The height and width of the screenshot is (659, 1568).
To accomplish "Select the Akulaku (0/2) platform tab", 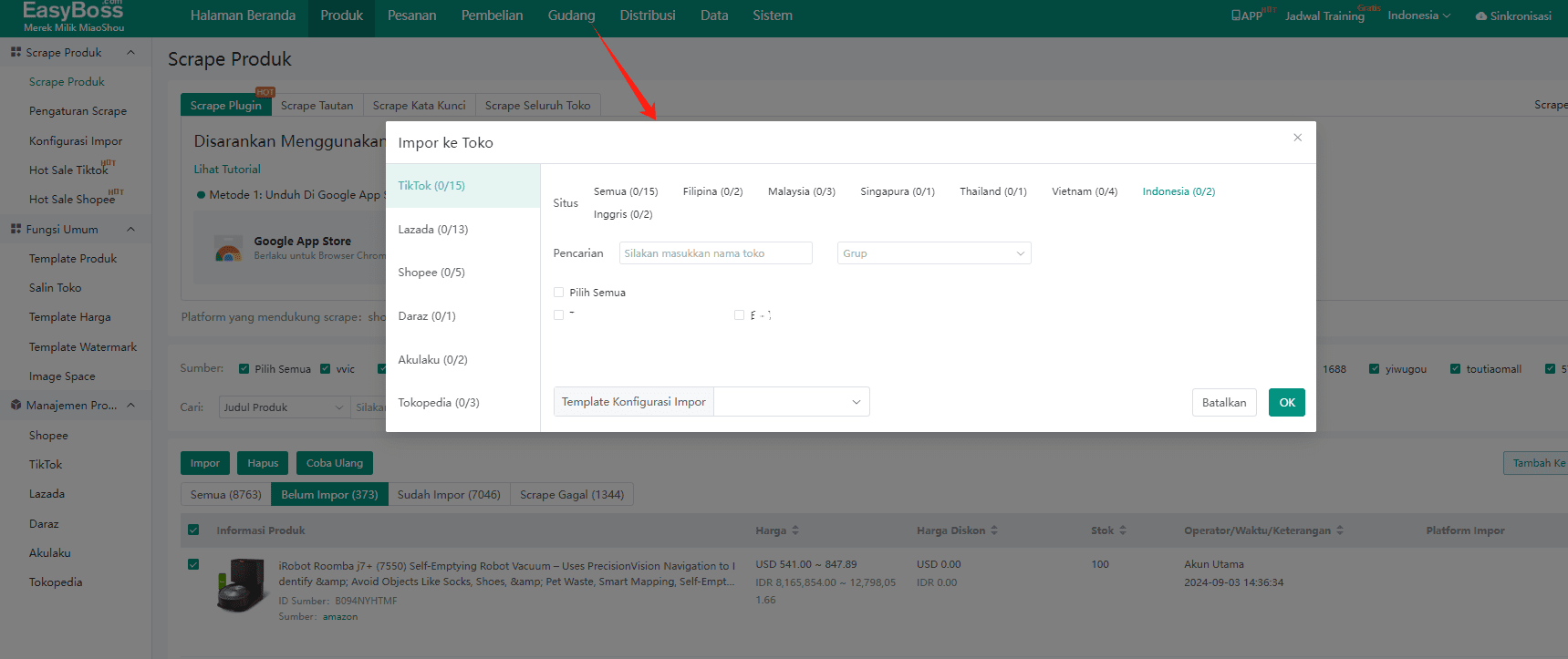I will (x=462, y=360).
